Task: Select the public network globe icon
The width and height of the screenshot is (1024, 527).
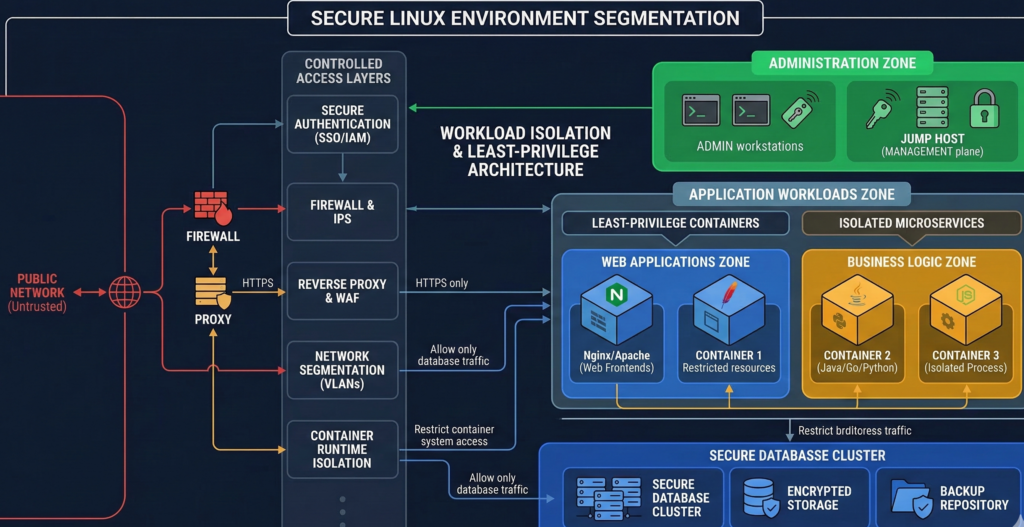Action: pyautogui.click(x=125, y=292)
